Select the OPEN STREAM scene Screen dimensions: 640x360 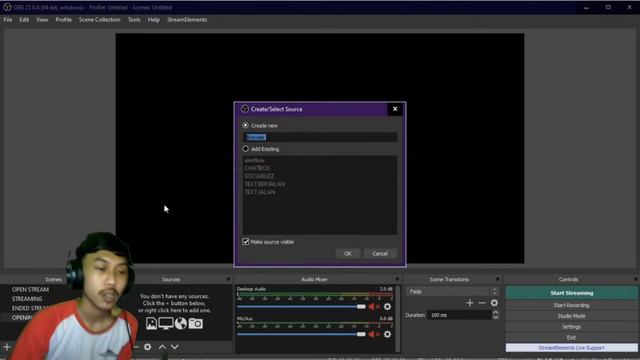30,289
